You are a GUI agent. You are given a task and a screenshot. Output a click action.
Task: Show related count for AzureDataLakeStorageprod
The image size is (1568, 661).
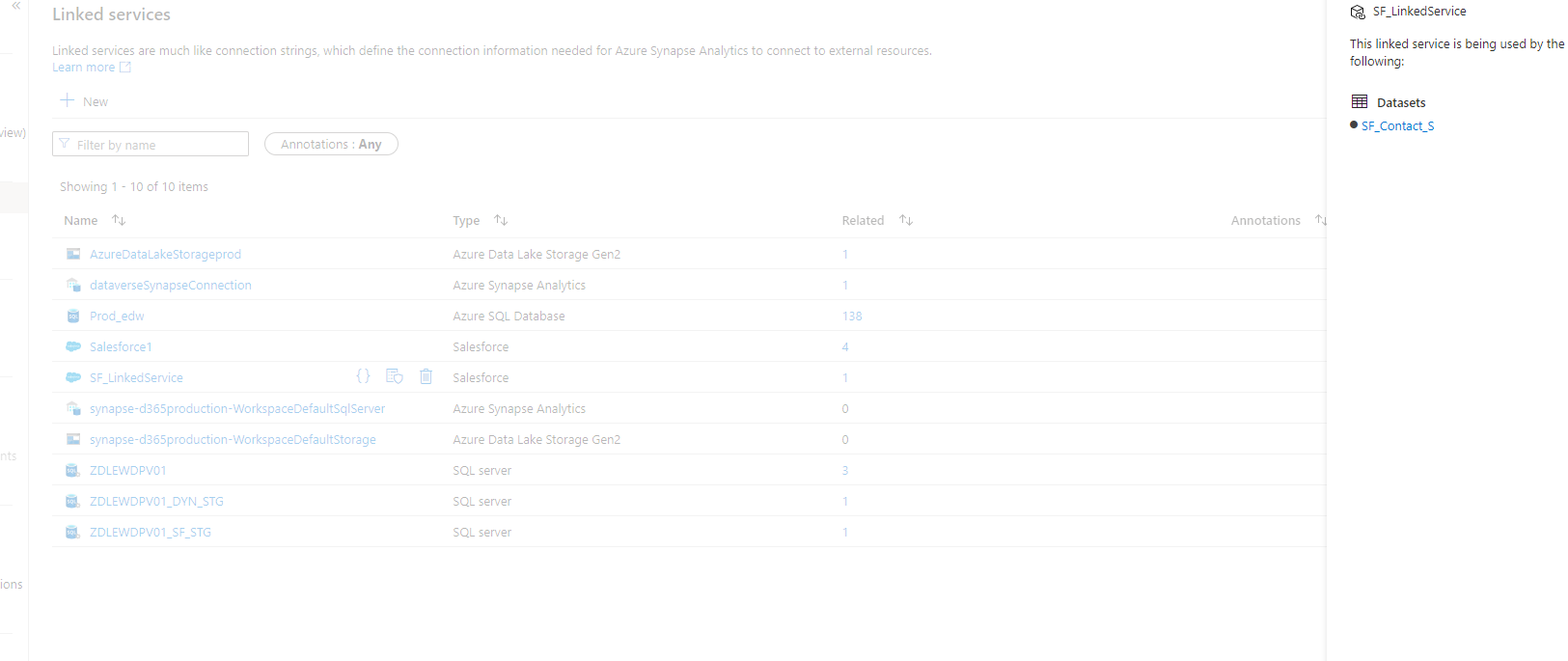click(845, 254)
